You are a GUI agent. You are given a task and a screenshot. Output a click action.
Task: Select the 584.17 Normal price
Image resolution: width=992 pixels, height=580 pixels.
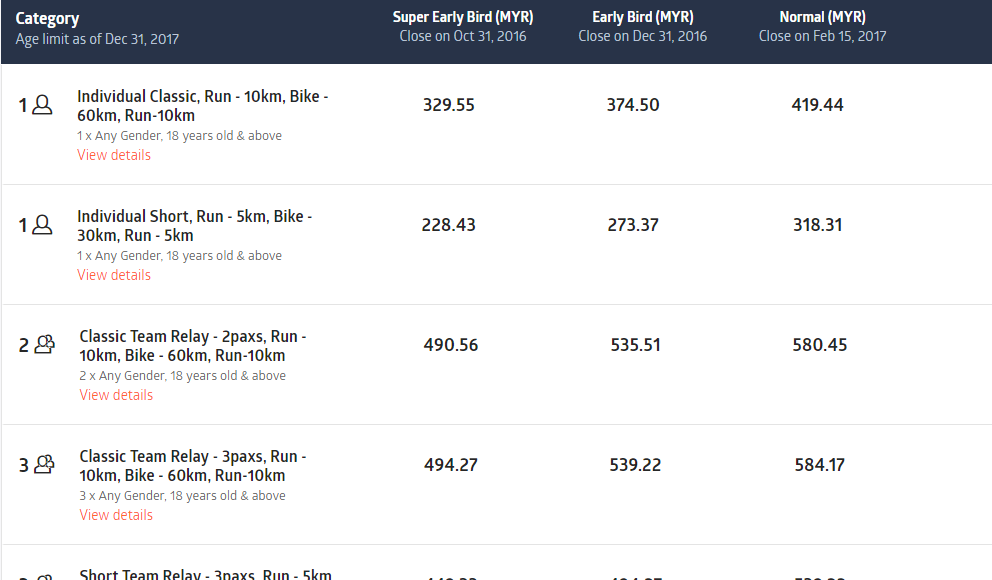point(820,465)
